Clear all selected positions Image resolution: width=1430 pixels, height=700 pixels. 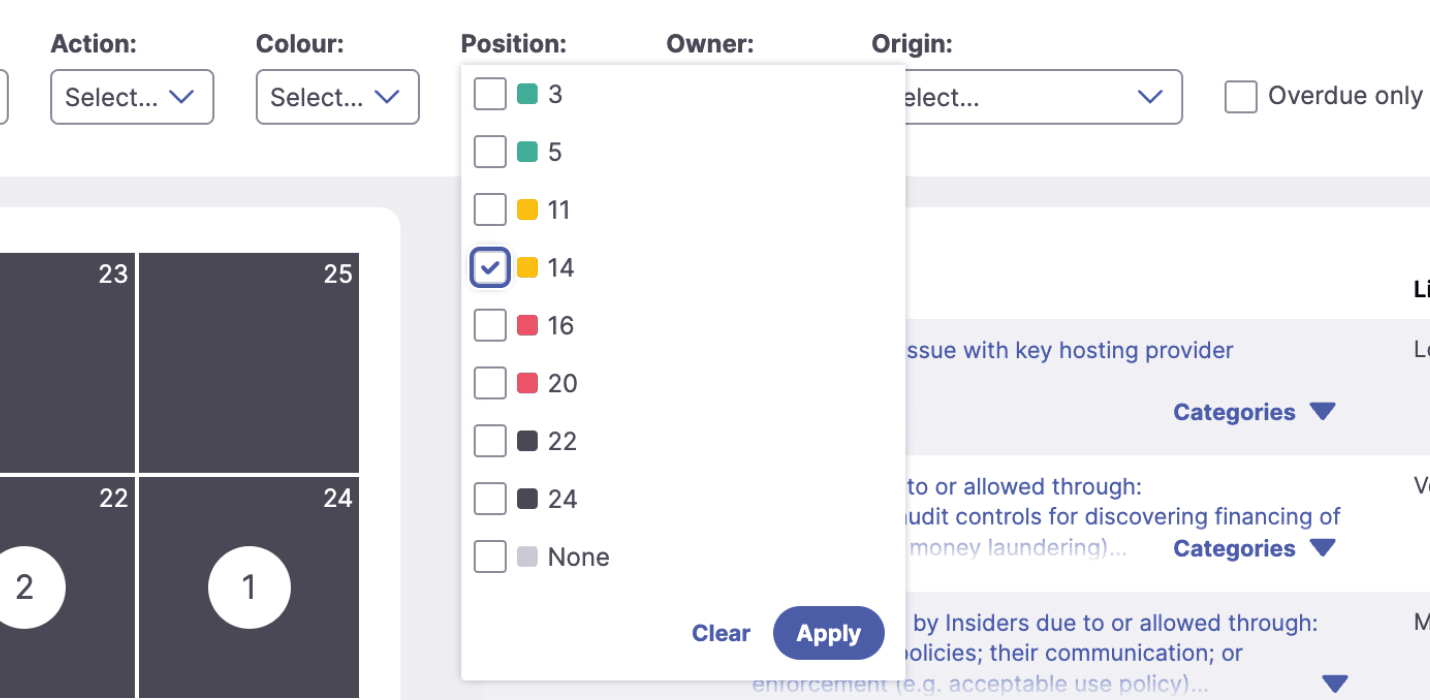(721, 632)
